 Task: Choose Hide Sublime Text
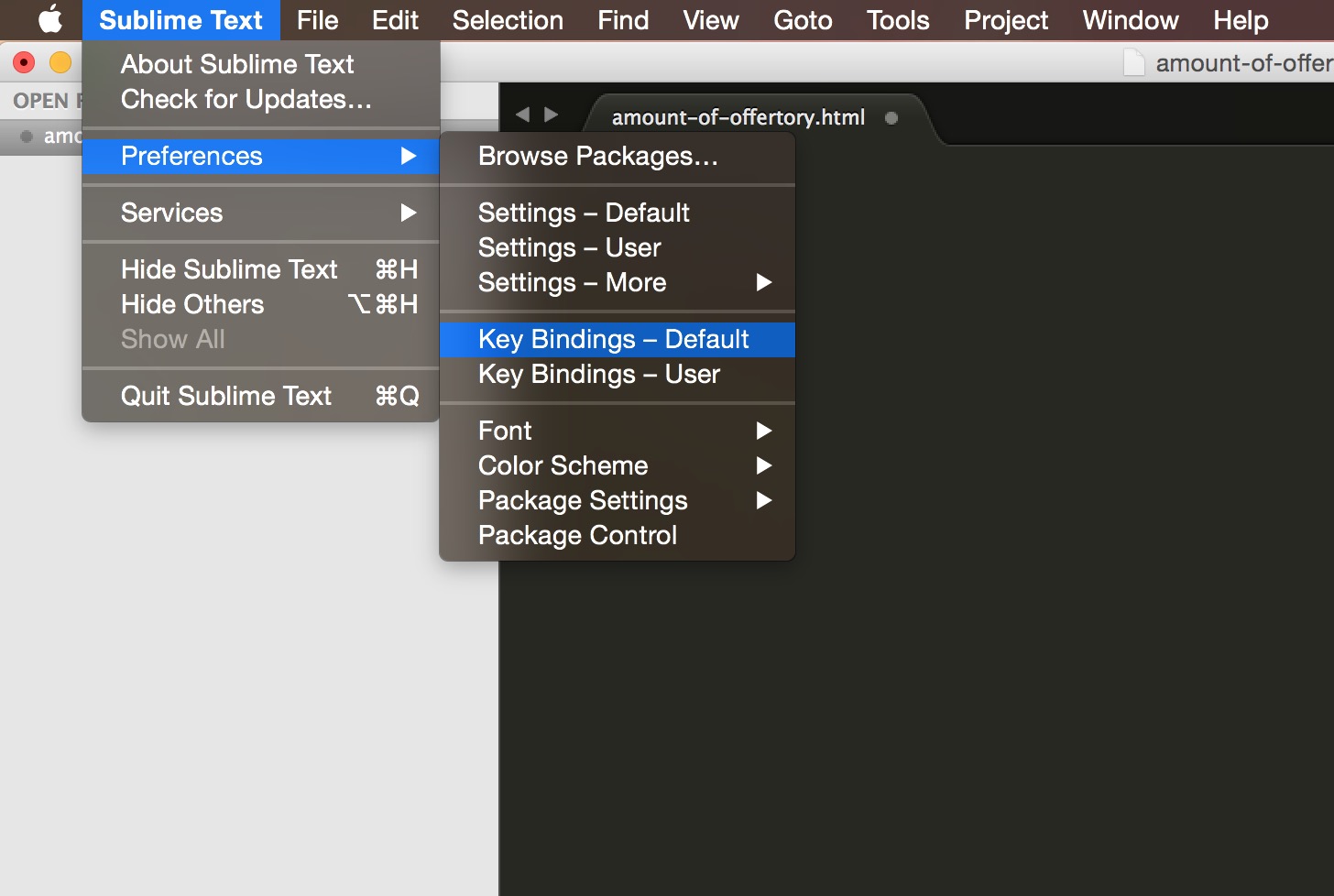pyautogui.click(x=261, y=269)
